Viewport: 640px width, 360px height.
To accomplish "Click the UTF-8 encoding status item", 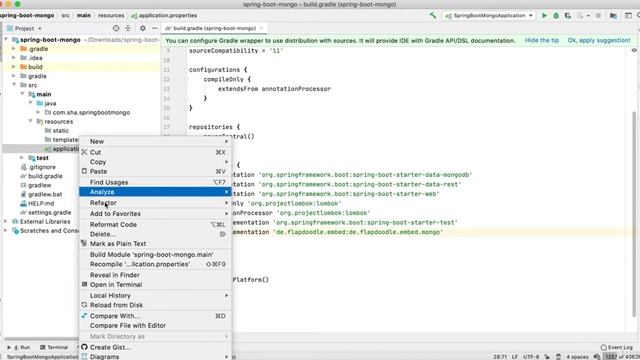I will [x=531, y=357].
